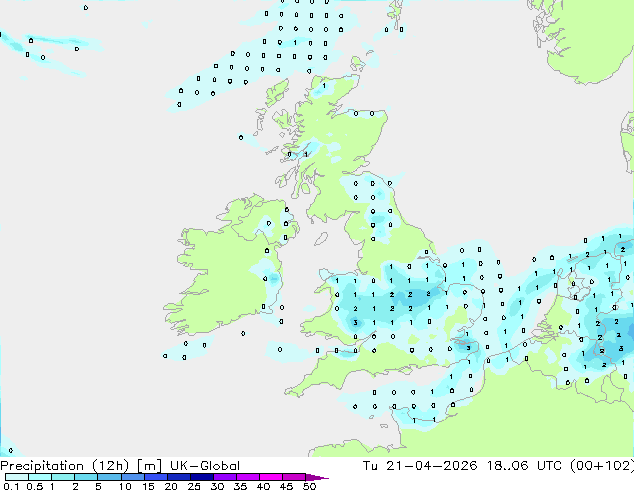Click the 30–35 purple legend swatch
The image size is (634, 490).
[x=225, y=477]
